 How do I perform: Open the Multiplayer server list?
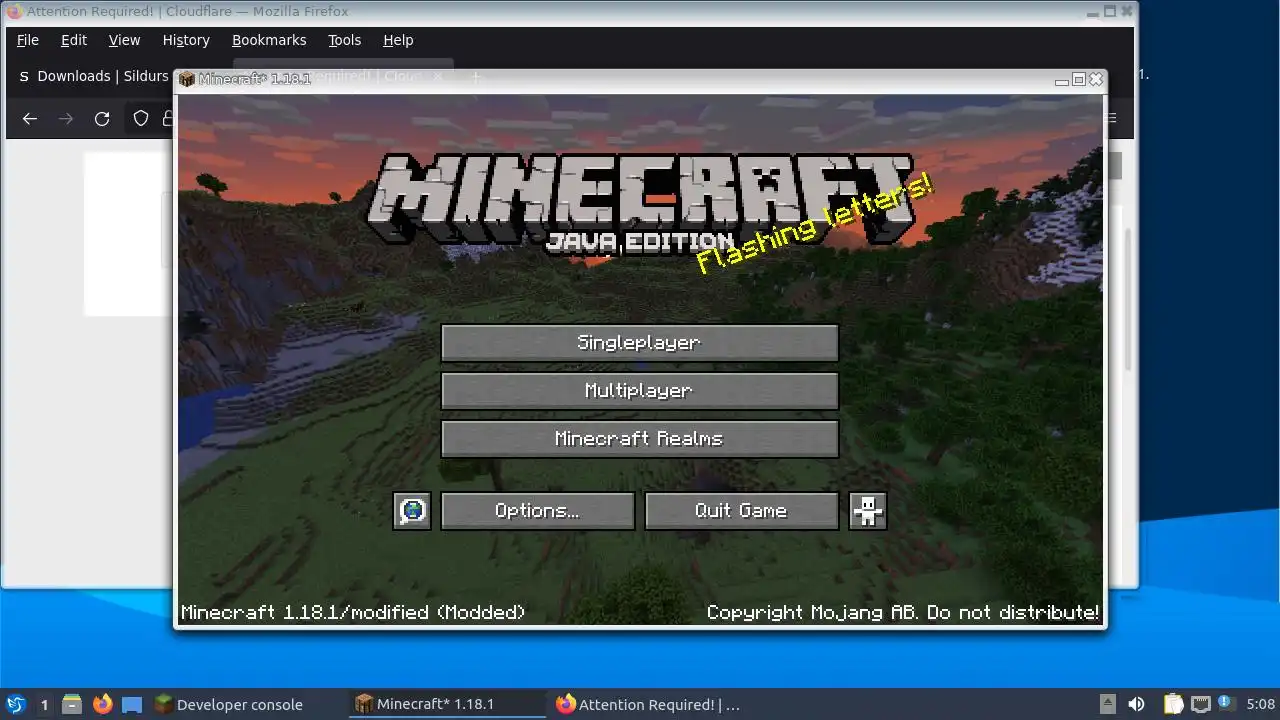coord(639,390)
